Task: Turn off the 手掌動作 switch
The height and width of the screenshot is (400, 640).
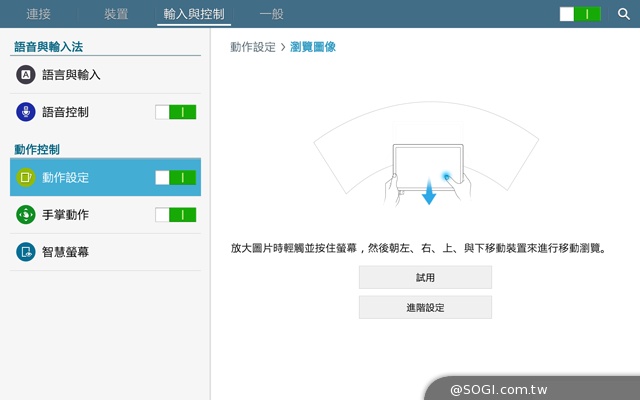Action: [176, 215]
